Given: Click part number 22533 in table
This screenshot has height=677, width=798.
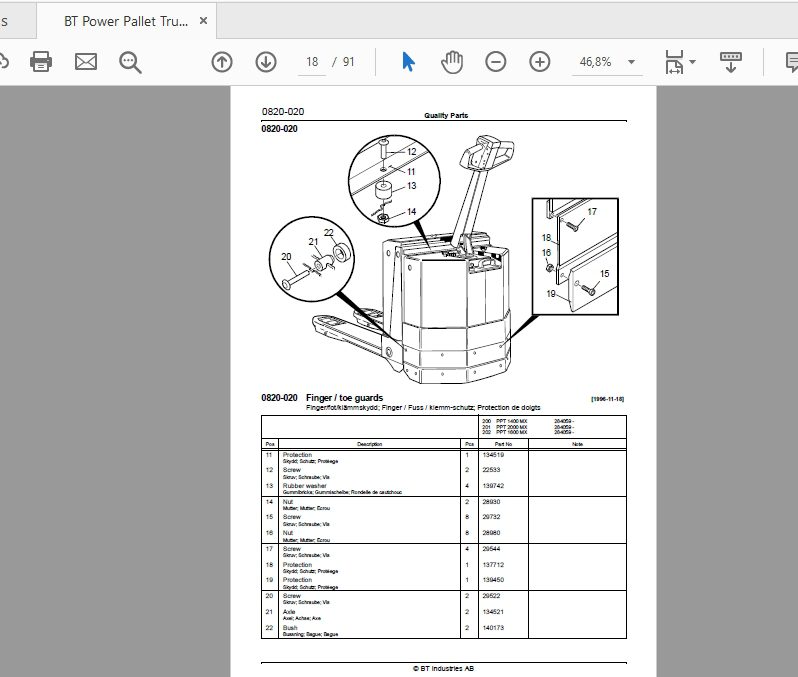Looking at the screenshot, I should 491,470.
